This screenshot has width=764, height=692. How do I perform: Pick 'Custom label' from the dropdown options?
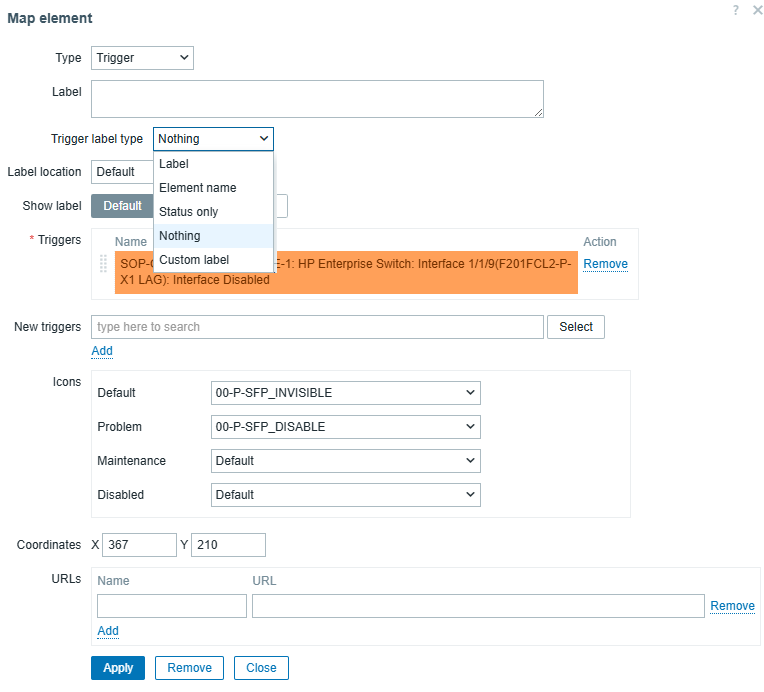[194, 260]
